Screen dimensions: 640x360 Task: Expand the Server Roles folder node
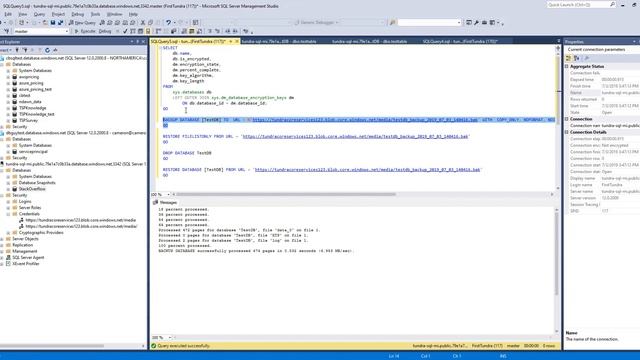pos(8,208)
